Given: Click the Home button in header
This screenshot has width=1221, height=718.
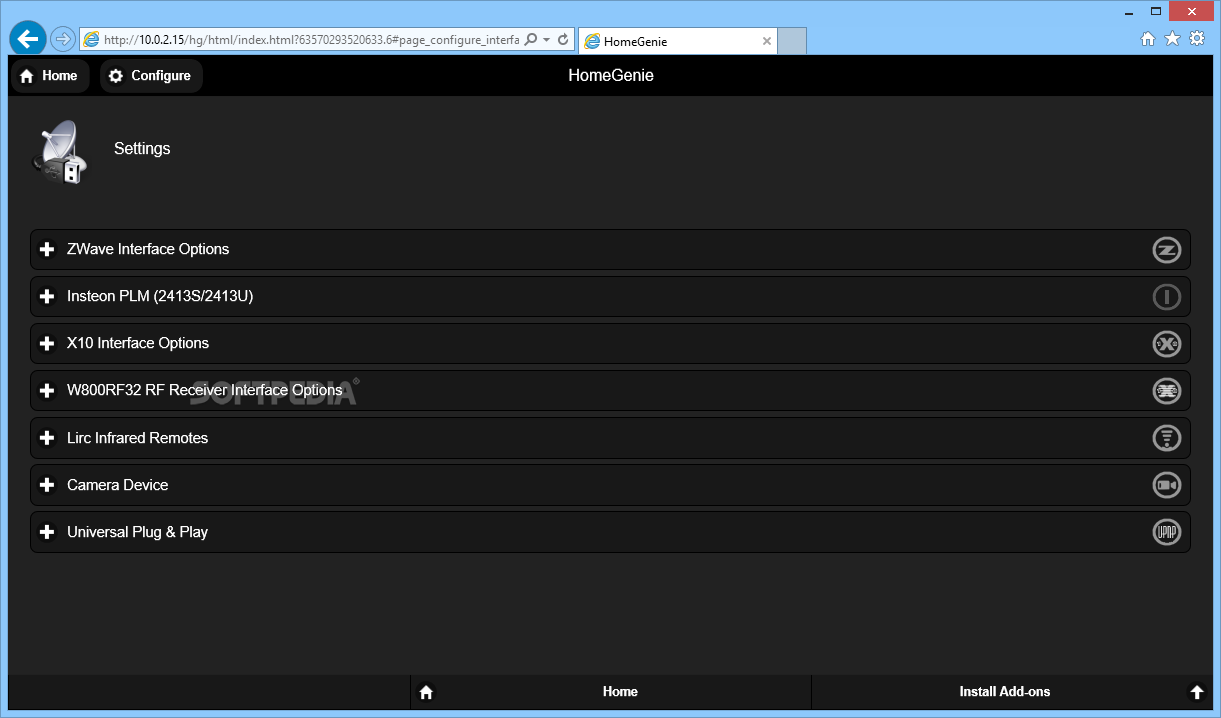Looking at the screenshot, I should 50,76.
